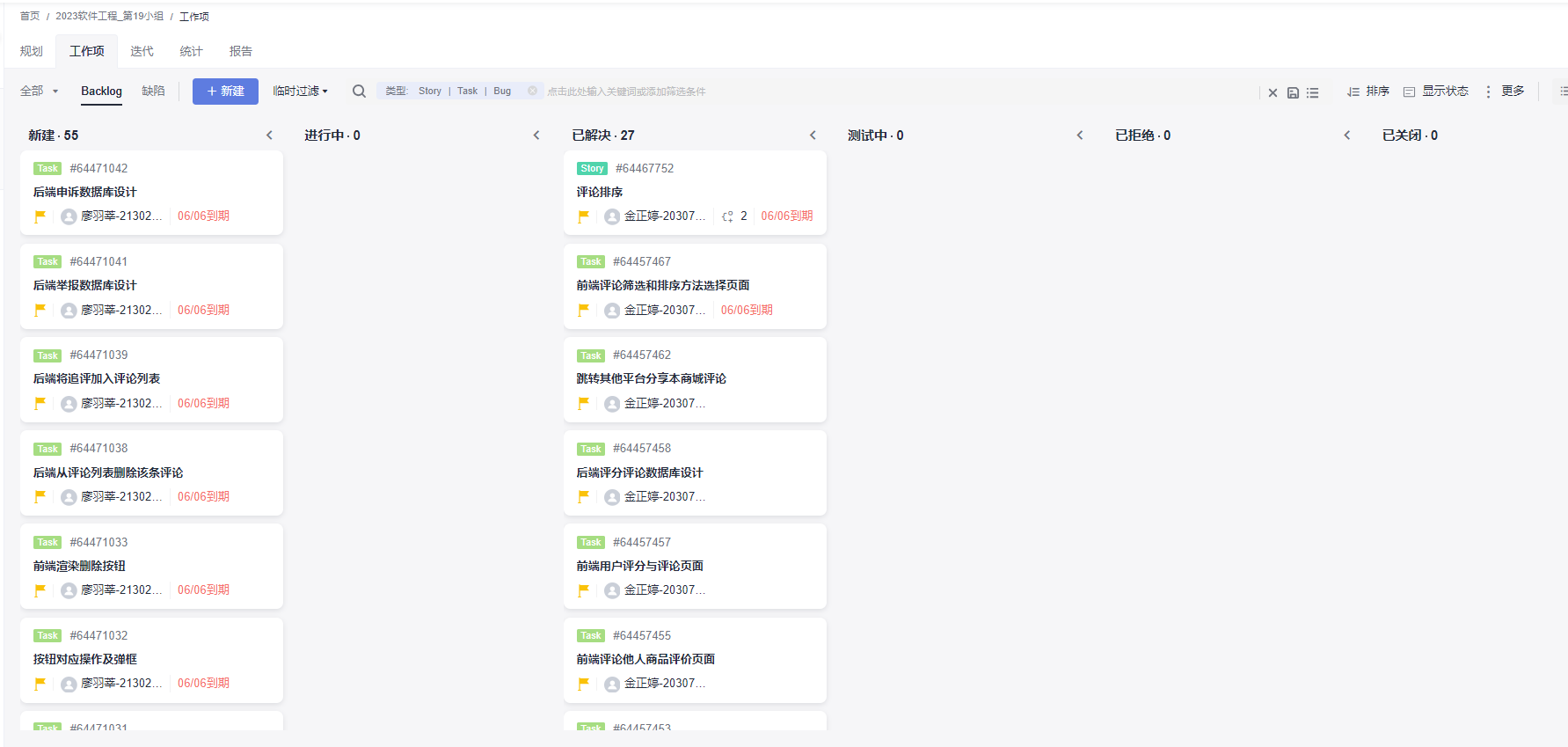The width and height of the screenshot is (1568, 747).
Task: Collapse the 新建 column
Action: [269, 135]
